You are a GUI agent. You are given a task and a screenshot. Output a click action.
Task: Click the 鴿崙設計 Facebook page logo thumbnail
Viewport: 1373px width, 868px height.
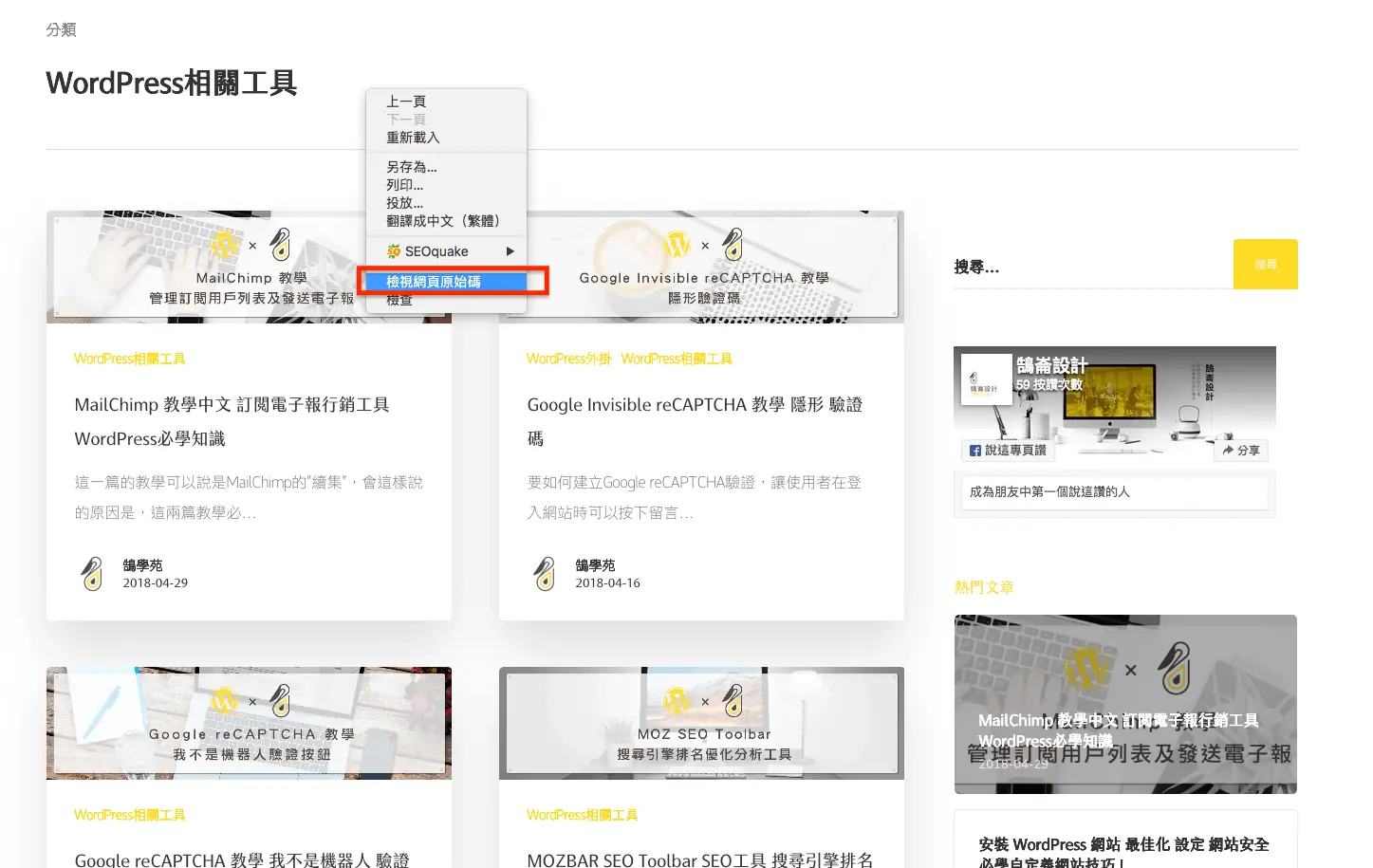[x=987, y=379]
